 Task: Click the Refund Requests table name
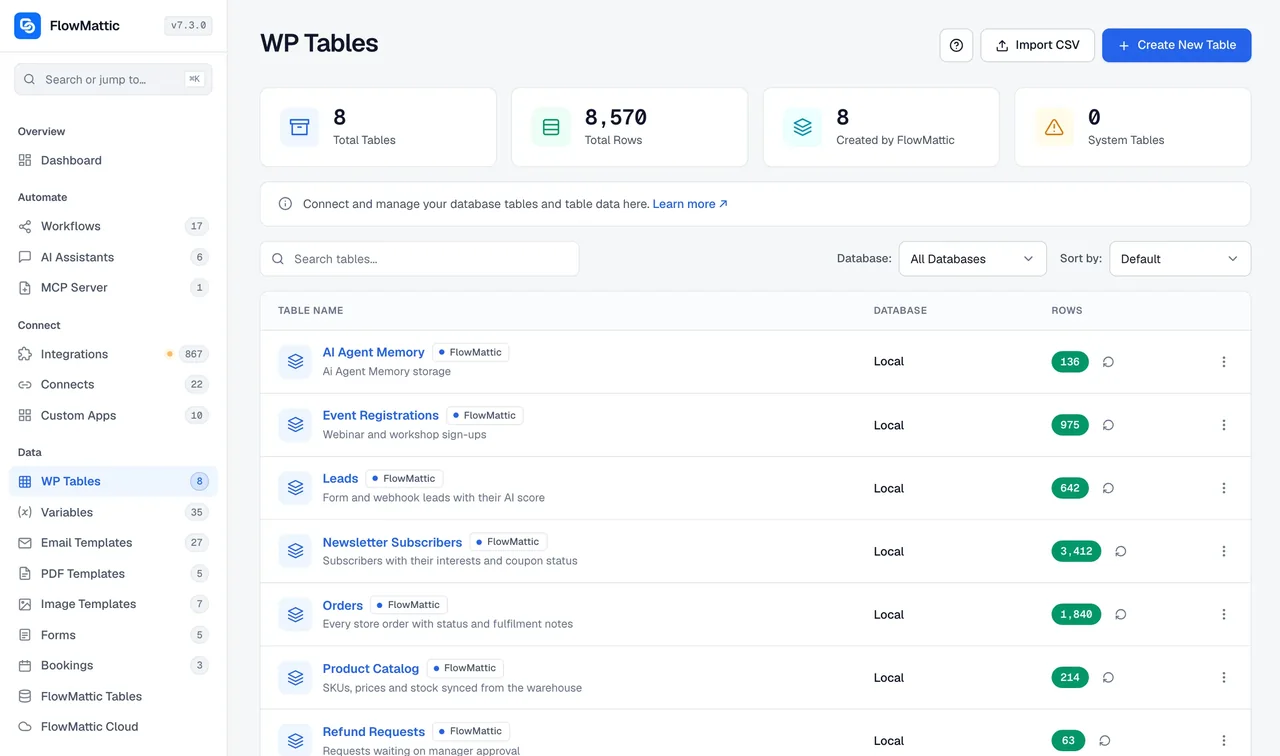pos(374,731)
